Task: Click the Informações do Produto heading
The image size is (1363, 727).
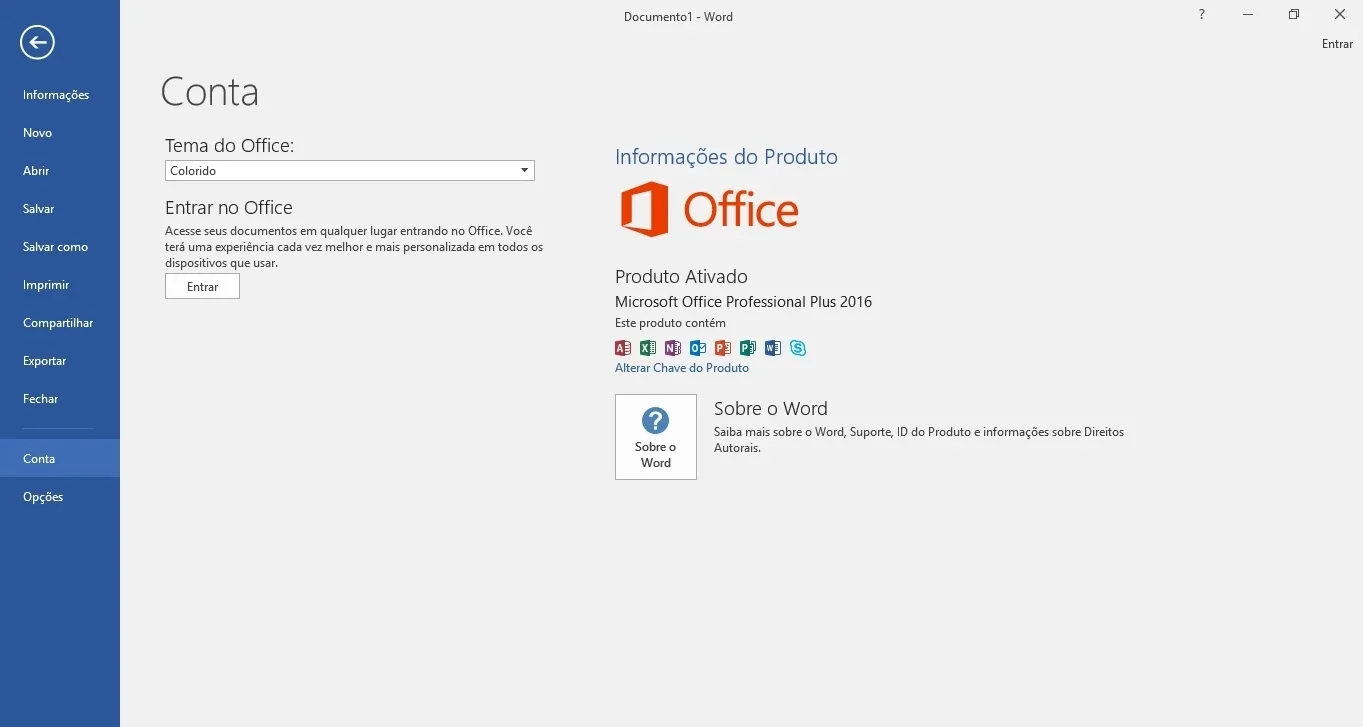Action: (726, 157)
